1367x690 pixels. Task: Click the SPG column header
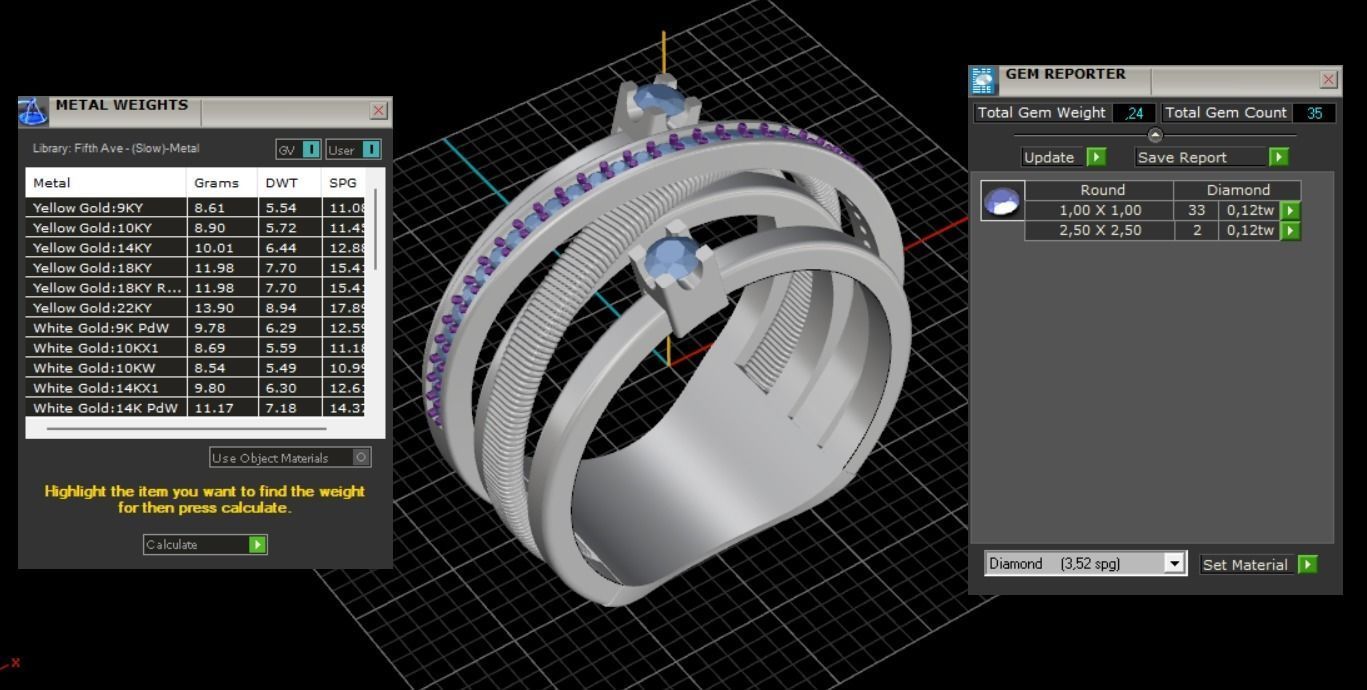tap(346, 183)
